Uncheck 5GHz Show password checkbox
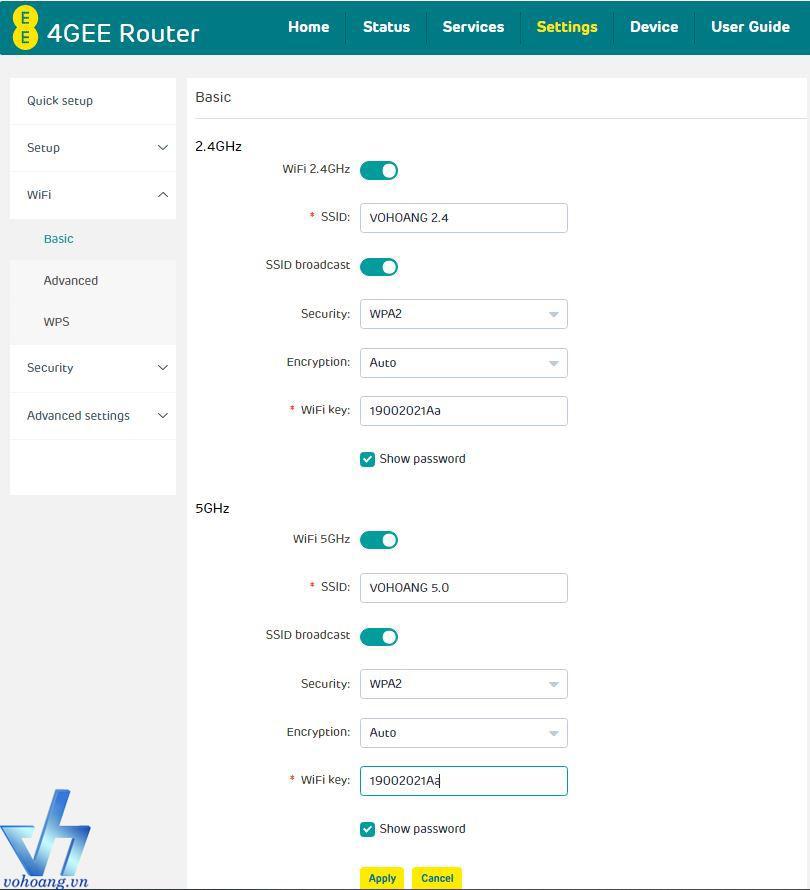810x890 pixels. tap(367, 829)
